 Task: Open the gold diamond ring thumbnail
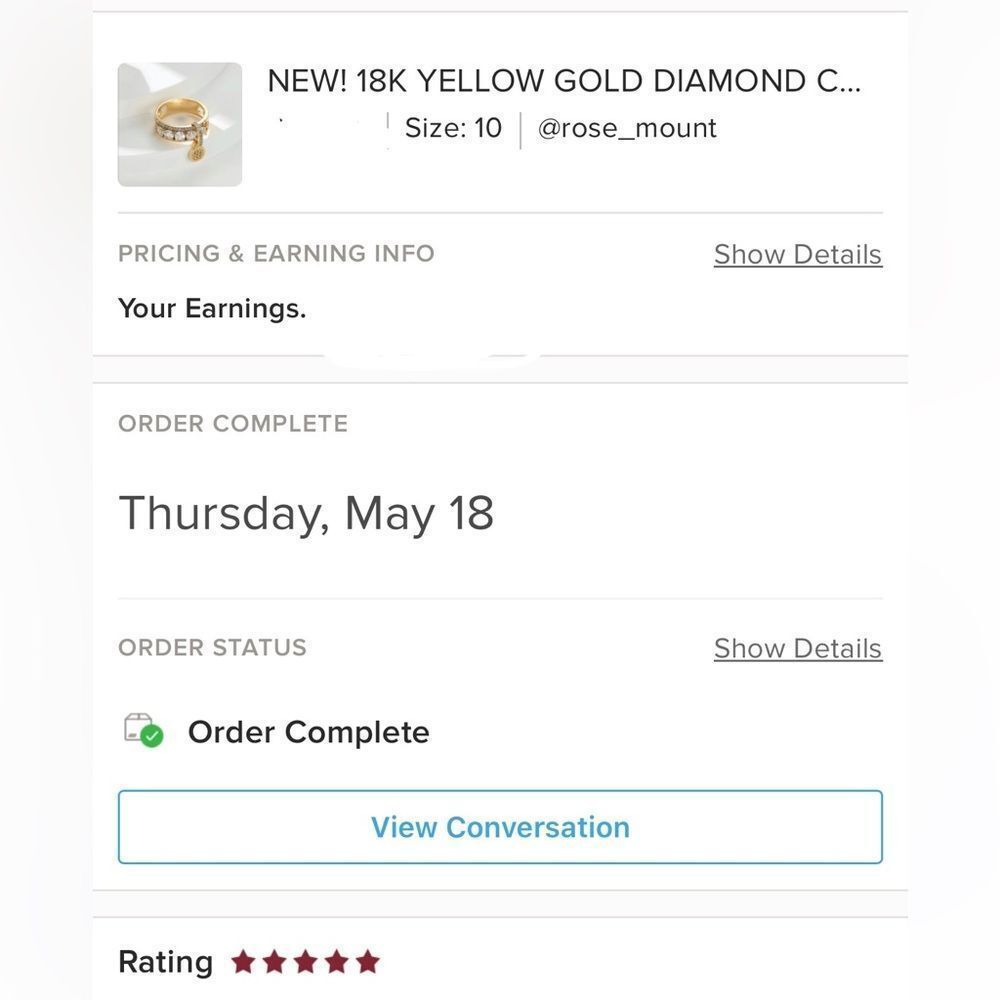(180, 124)
